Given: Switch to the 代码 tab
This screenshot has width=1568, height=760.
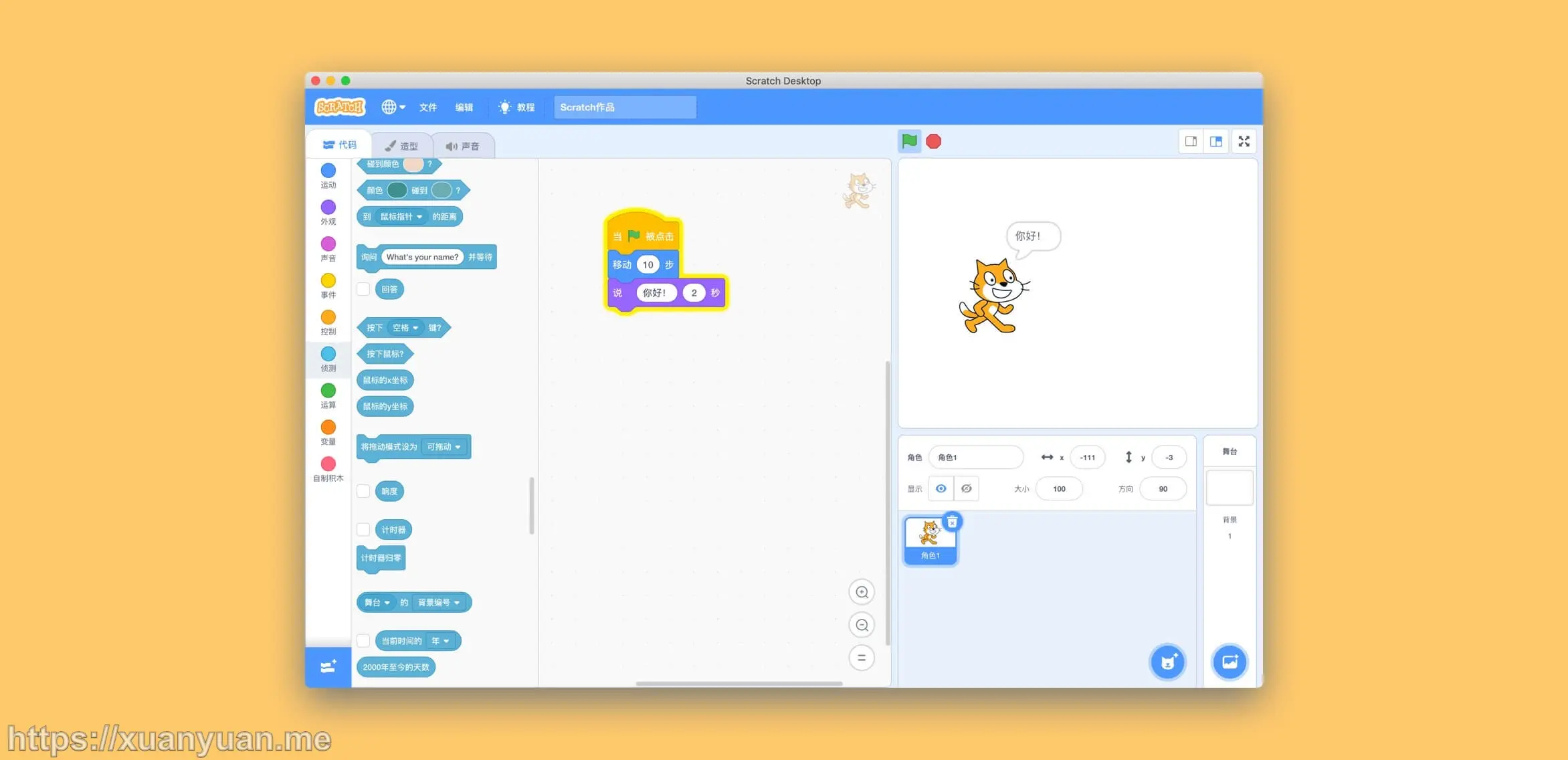Looking at the screenshot, I should 339,145.
